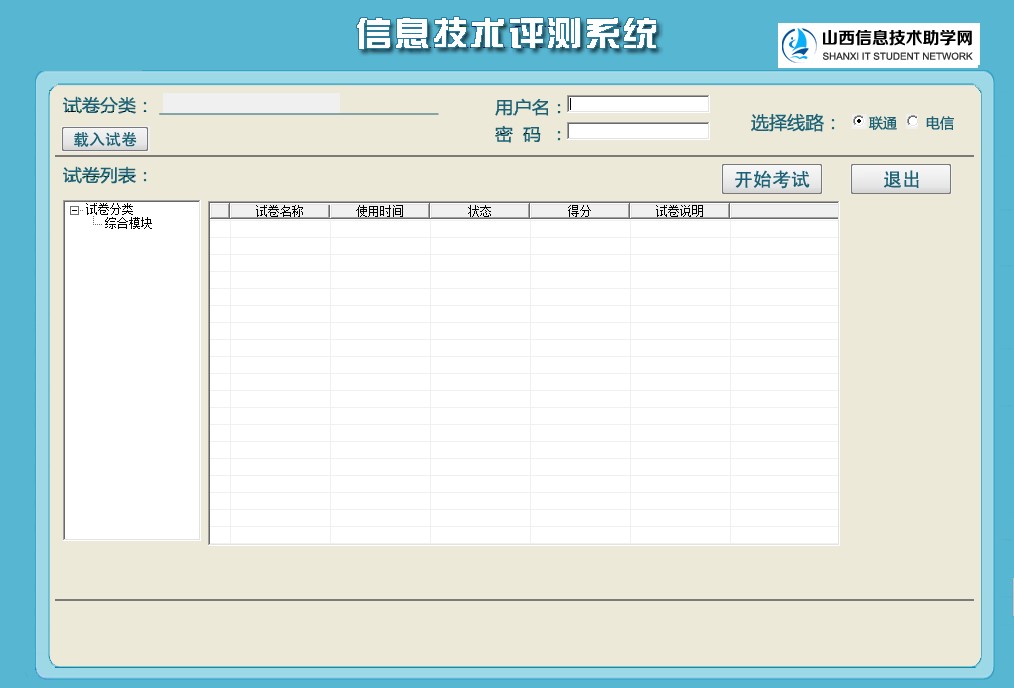
Task: Sort by the 得分 column header
Action: pyautogui.click(x=579, y=211)
